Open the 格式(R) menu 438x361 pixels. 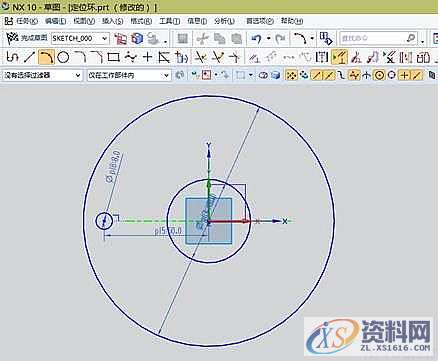(141, 21)
